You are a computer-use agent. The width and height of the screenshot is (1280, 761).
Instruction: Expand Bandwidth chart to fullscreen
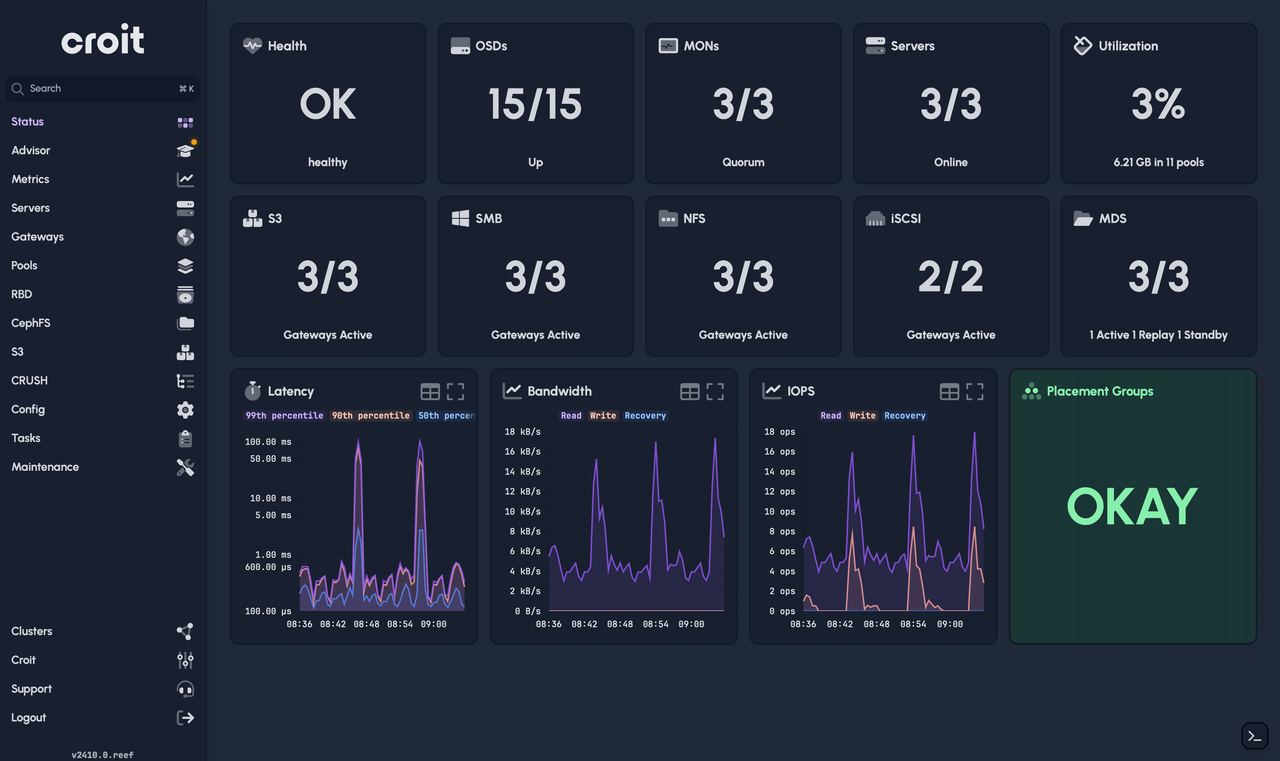tap(715, 392)
